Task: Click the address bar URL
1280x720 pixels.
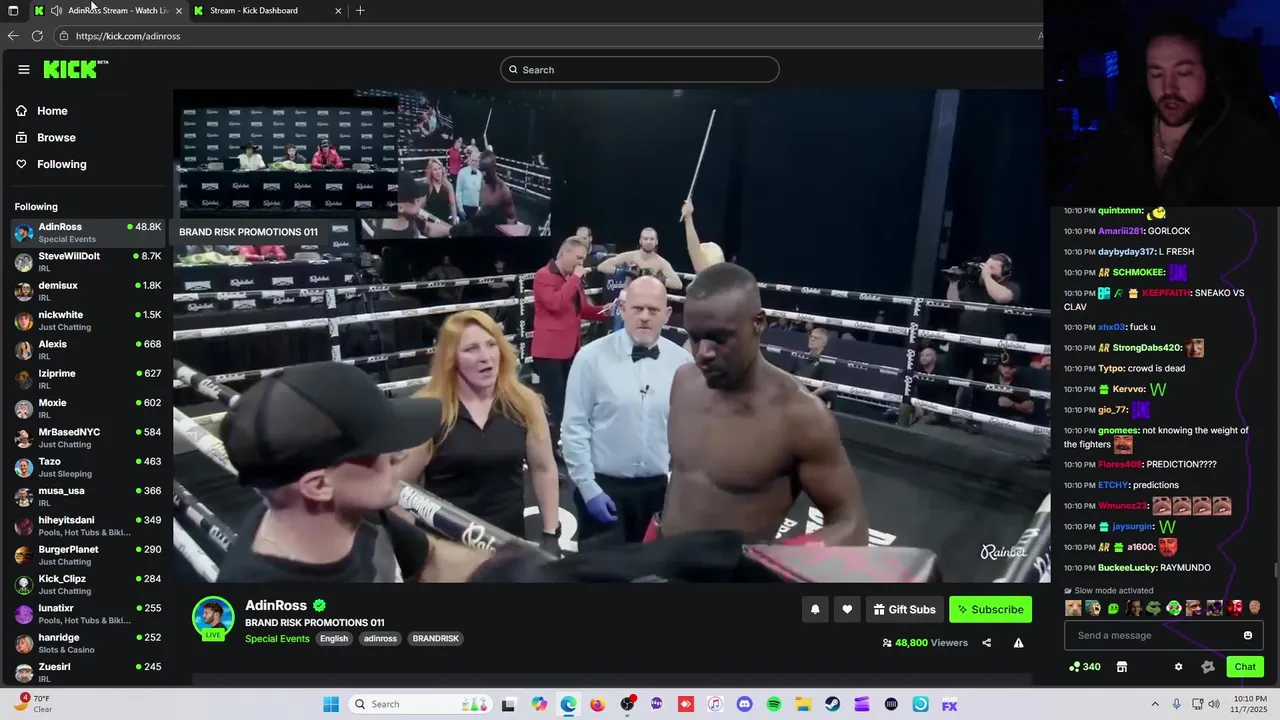Action: [128, 36]
